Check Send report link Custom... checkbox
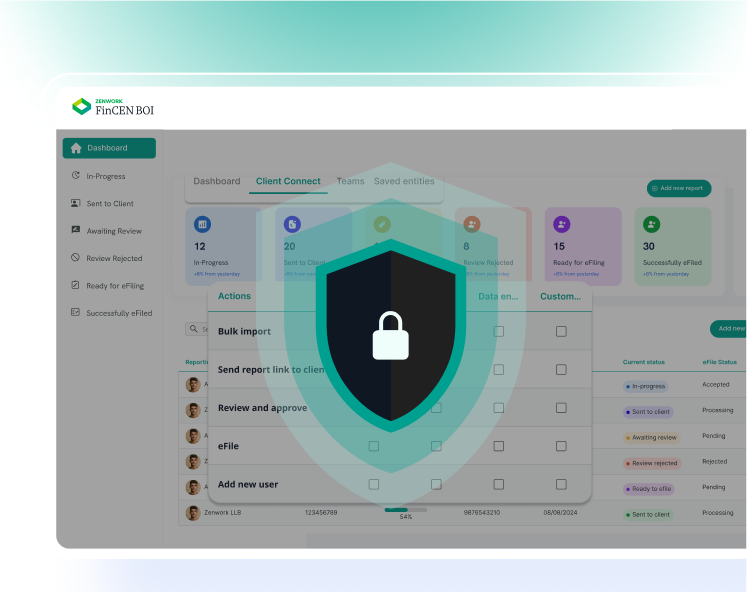The width and height of the screenshot is (747, 592). pos(561,370)
